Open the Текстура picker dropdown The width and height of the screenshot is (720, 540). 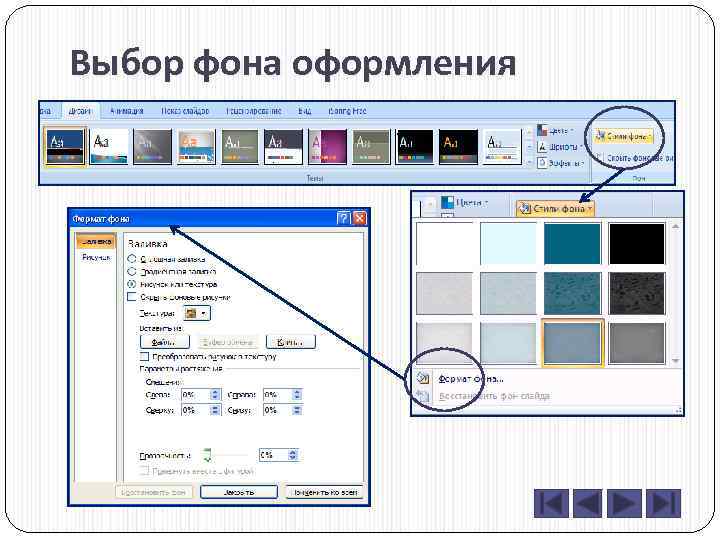[x=197, y=314]
